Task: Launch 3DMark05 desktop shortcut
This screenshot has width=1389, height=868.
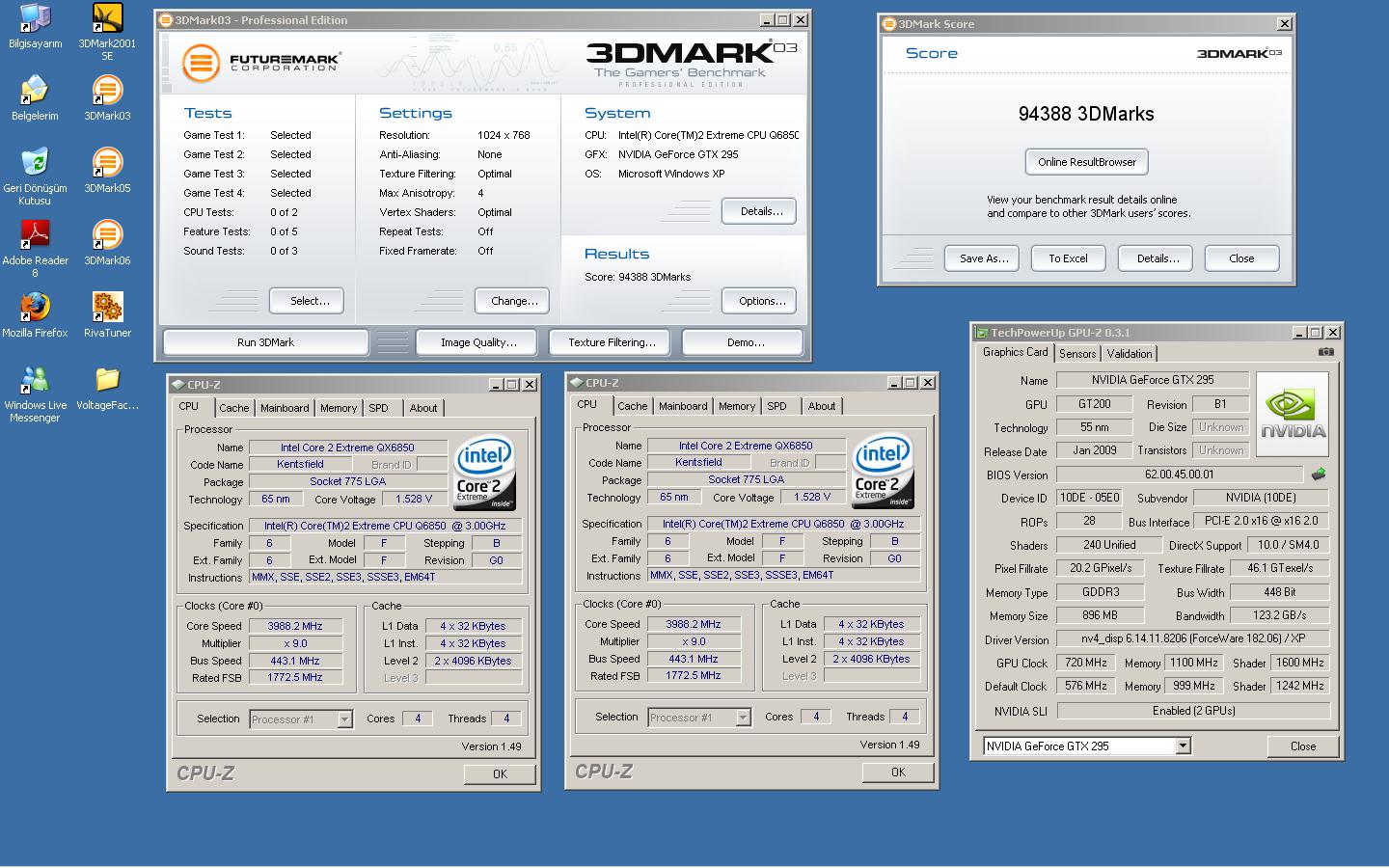Action: pyautogui.click(x=107, y=171)
